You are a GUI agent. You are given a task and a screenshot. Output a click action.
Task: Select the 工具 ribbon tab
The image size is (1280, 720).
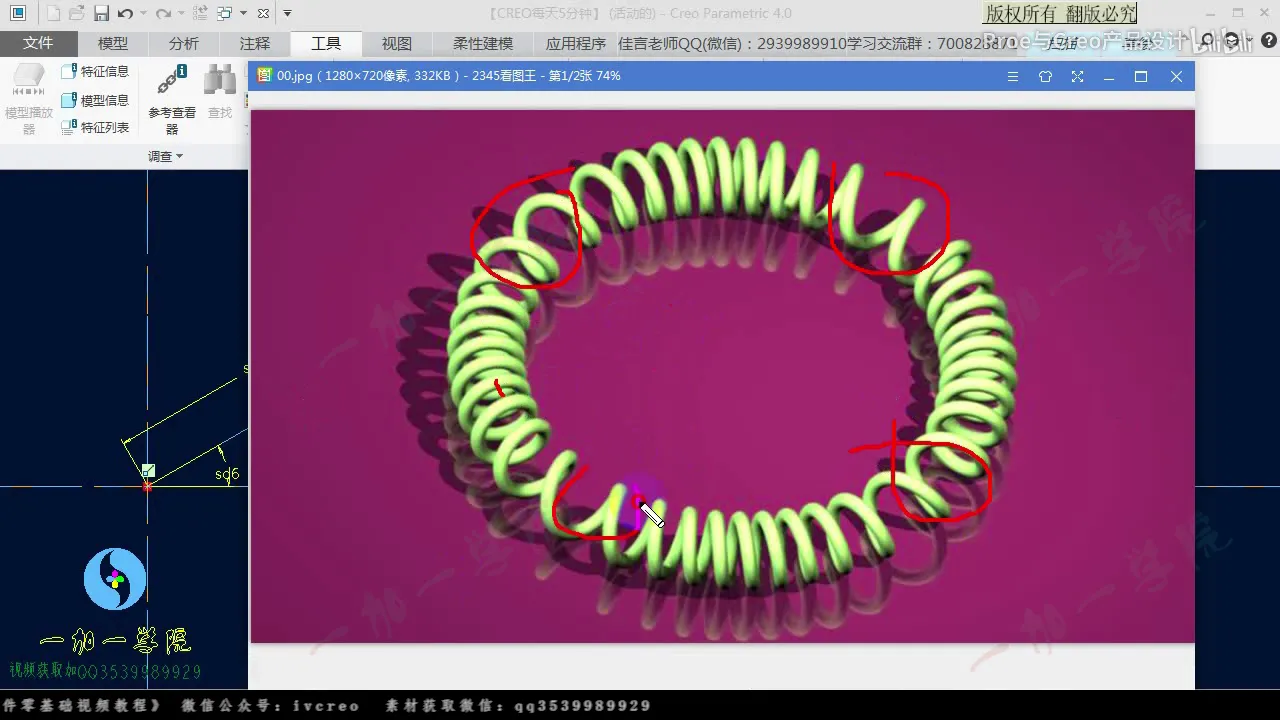click(326, 43)
